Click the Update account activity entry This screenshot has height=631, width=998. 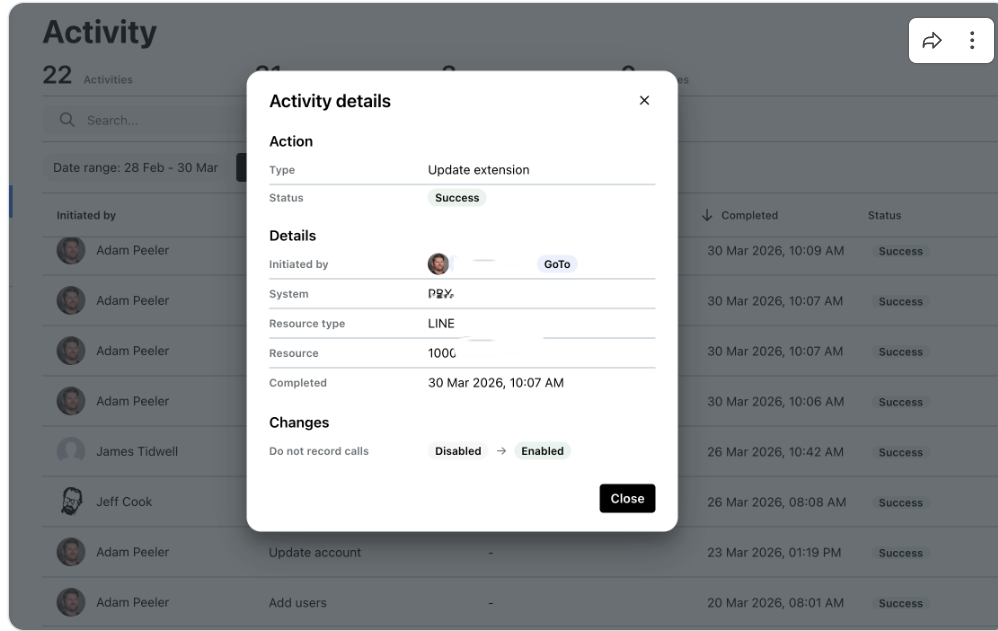click(314, 553)
